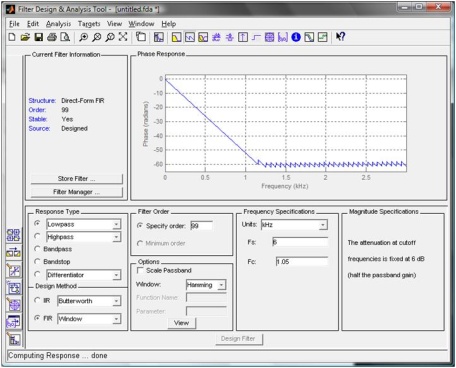Image resolution: width=456 pixels, height=368 pixels.
Task: Open the Window menu
Action: [x=141, y=24]
